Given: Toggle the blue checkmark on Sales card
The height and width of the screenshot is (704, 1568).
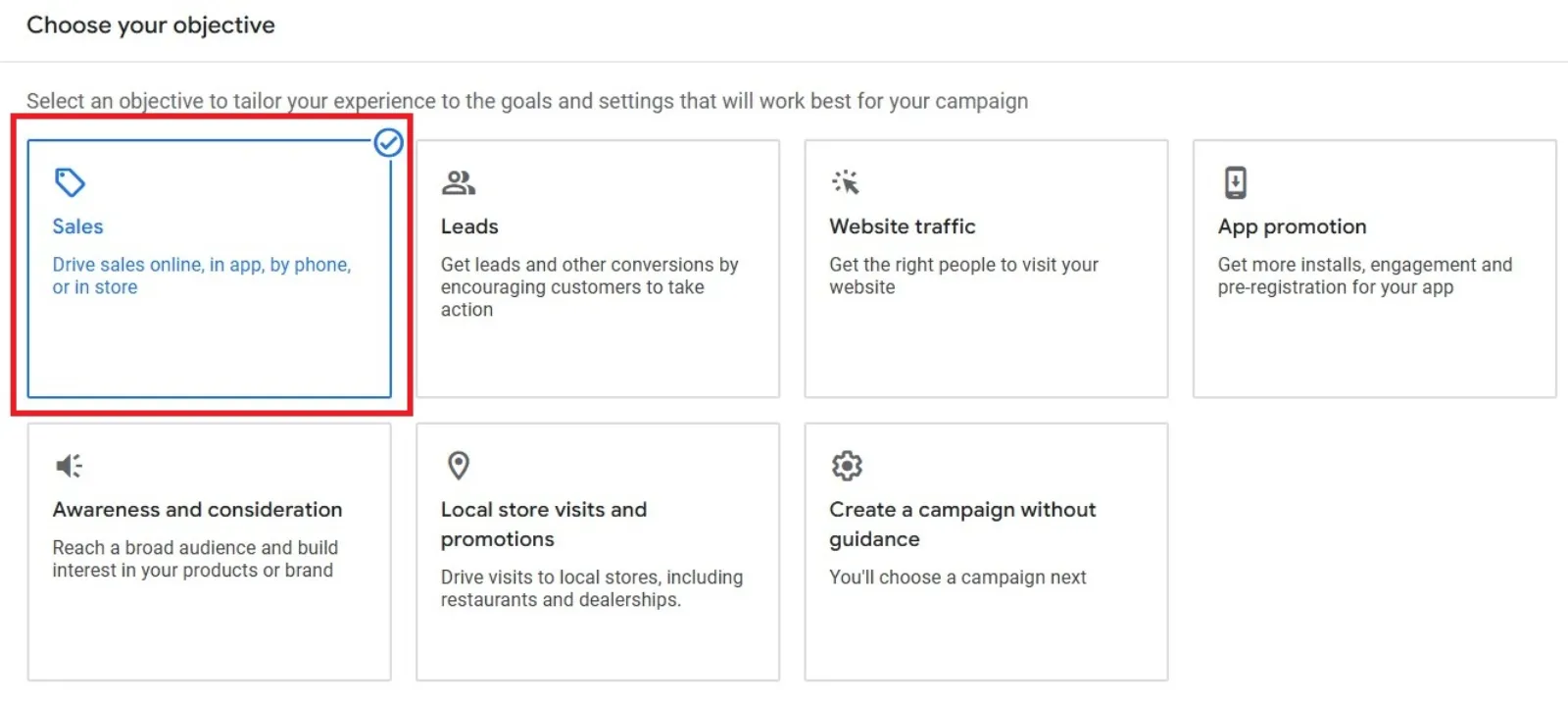Looking at the screenshot, I should [388, 143].
